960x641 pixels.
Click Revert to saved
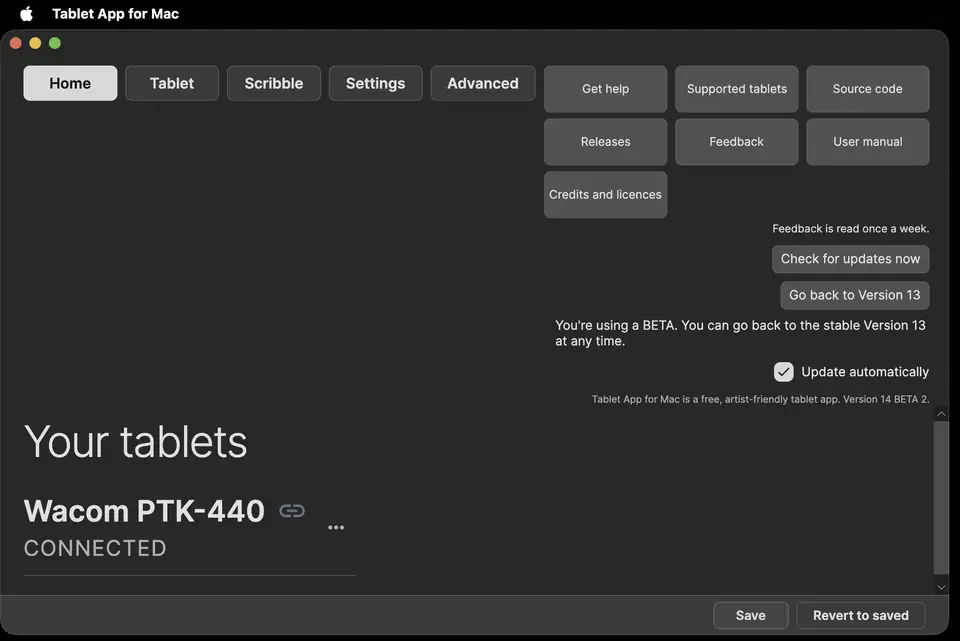861,615
